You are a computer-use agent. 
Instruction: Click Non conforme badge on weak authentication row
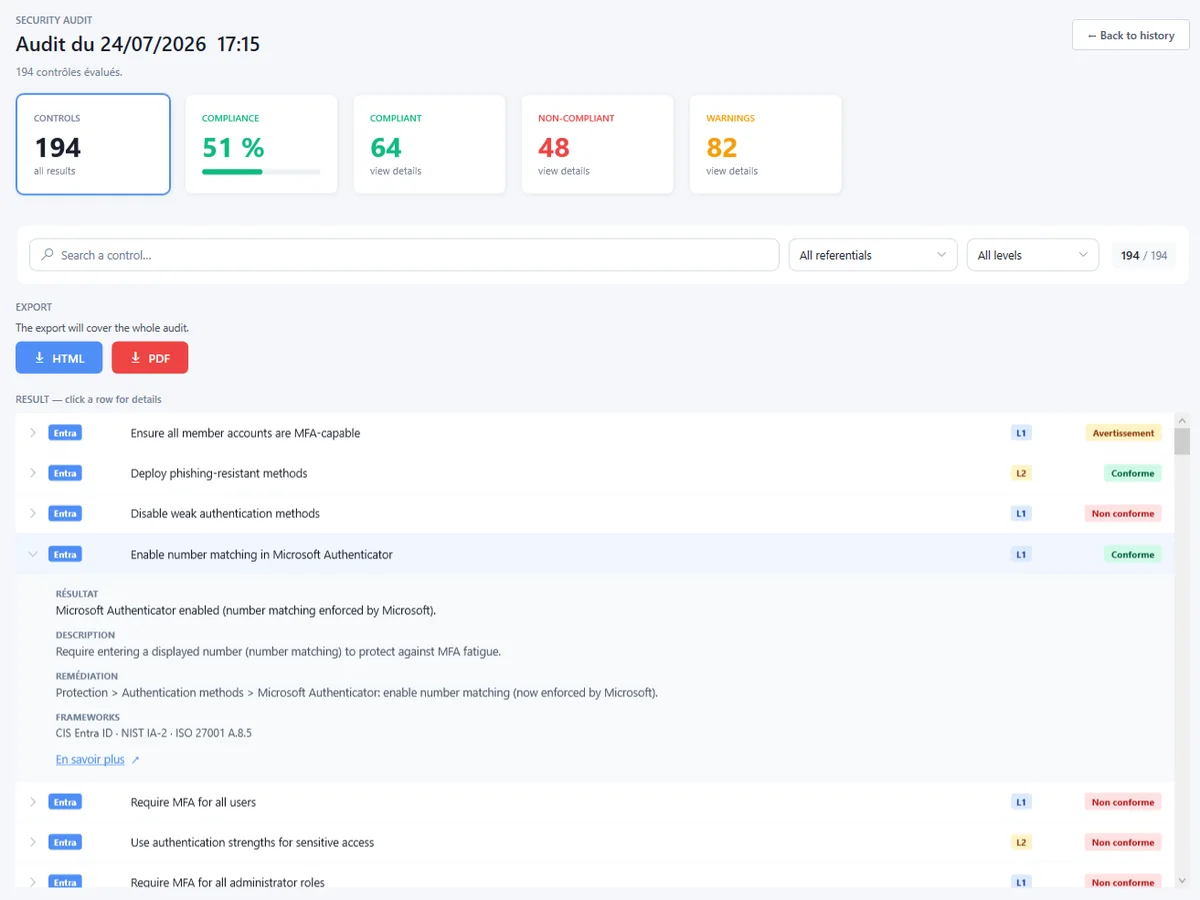tap(1123, 513)
